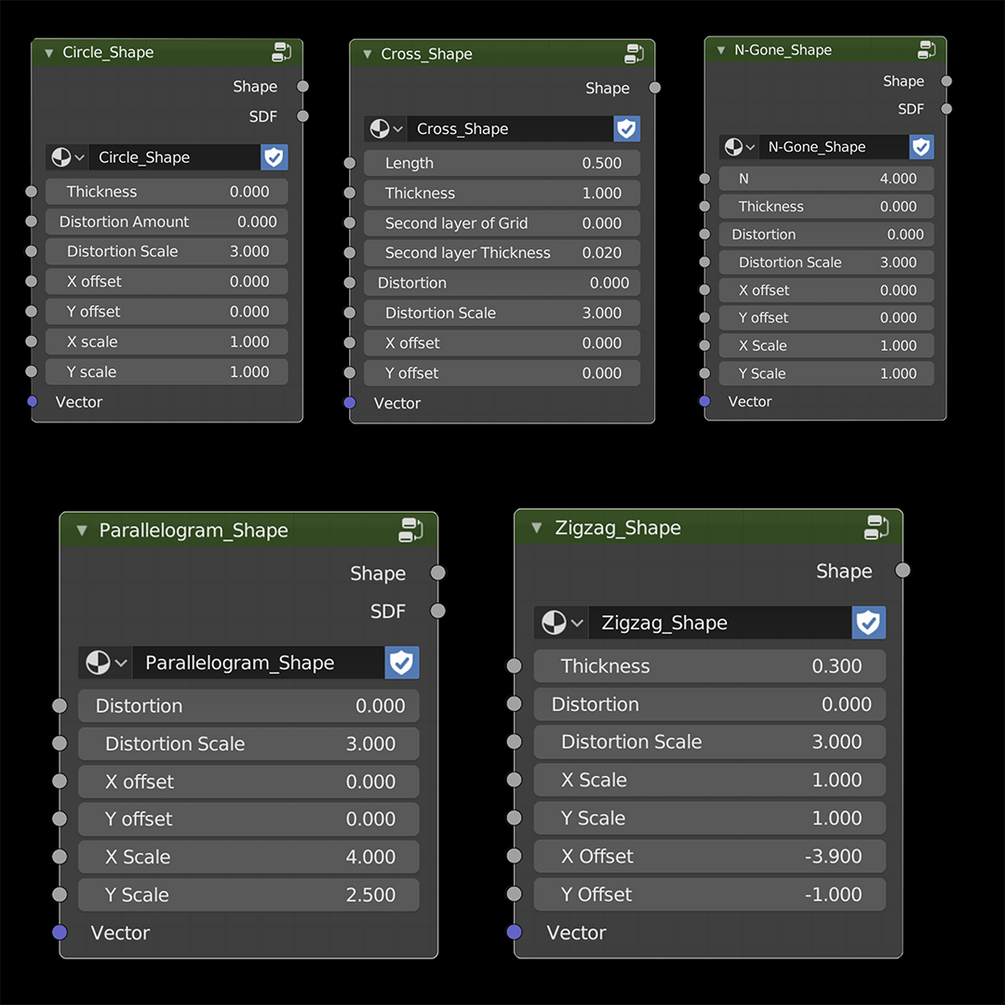Screen dimensions: 1005x1005
Task: Click Distortion field in Cross_Shape node
Action: 502,283
